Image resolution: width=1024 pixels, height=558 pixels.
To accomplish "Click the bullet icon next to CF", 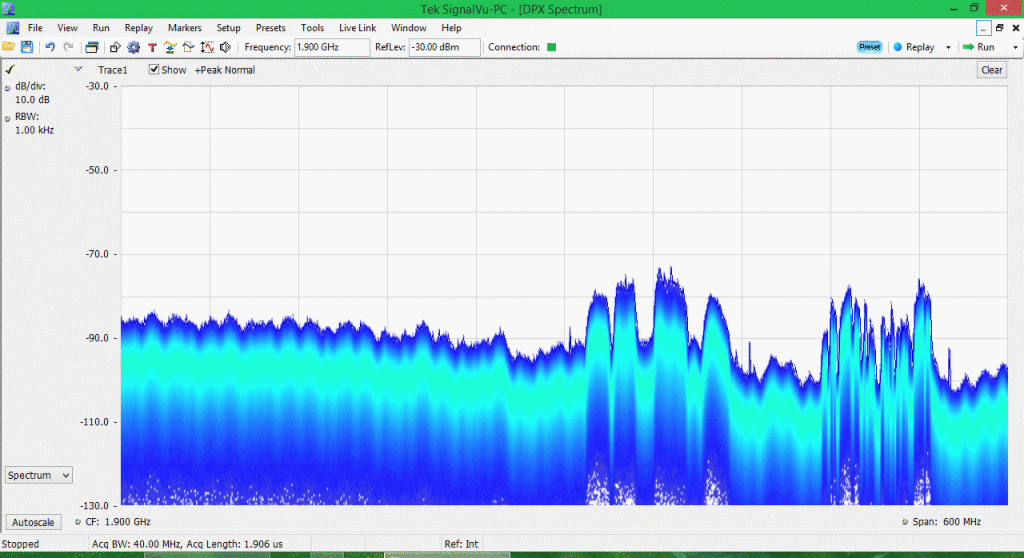I will (x=78, y=522).
